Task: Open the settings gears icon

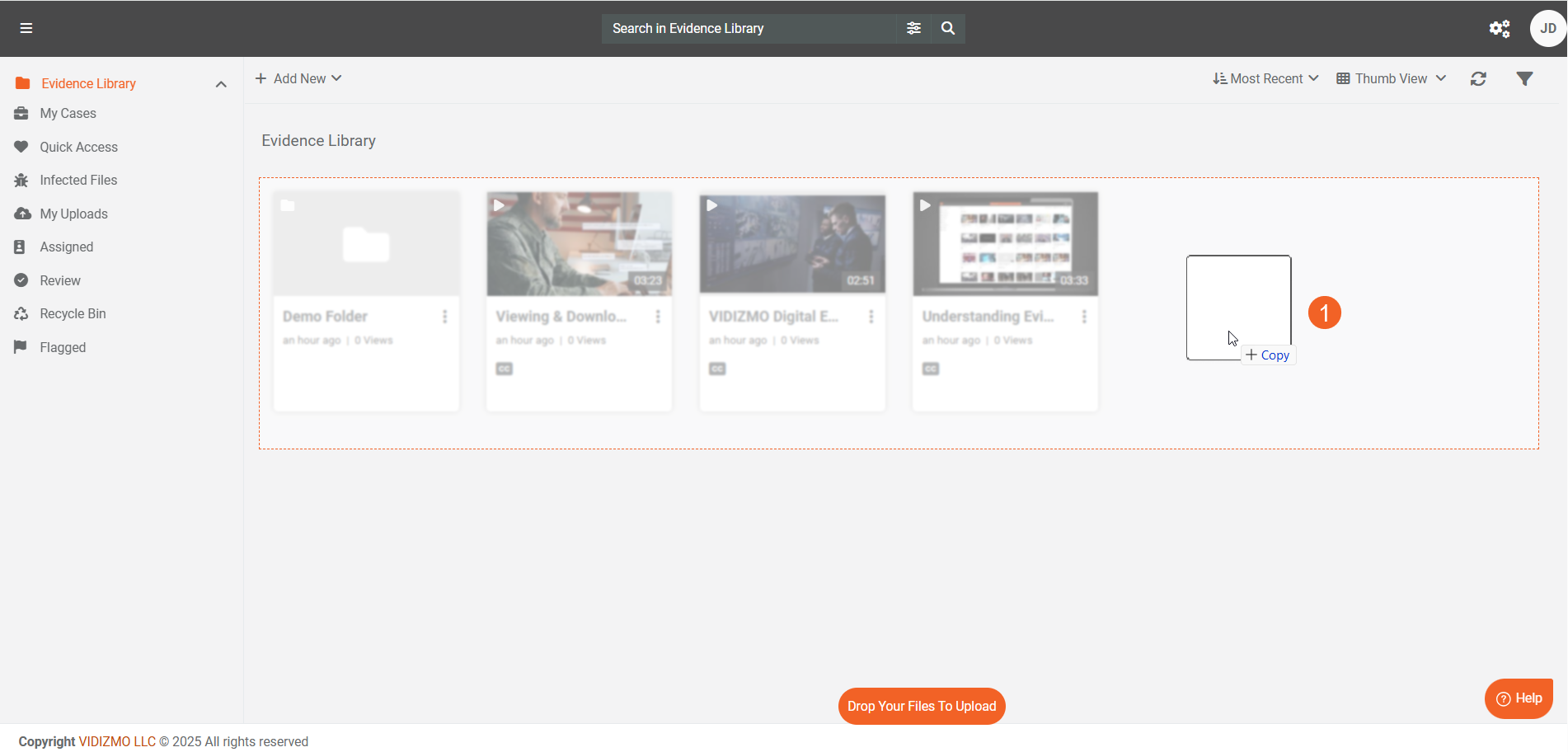Action: [1499, 29]
